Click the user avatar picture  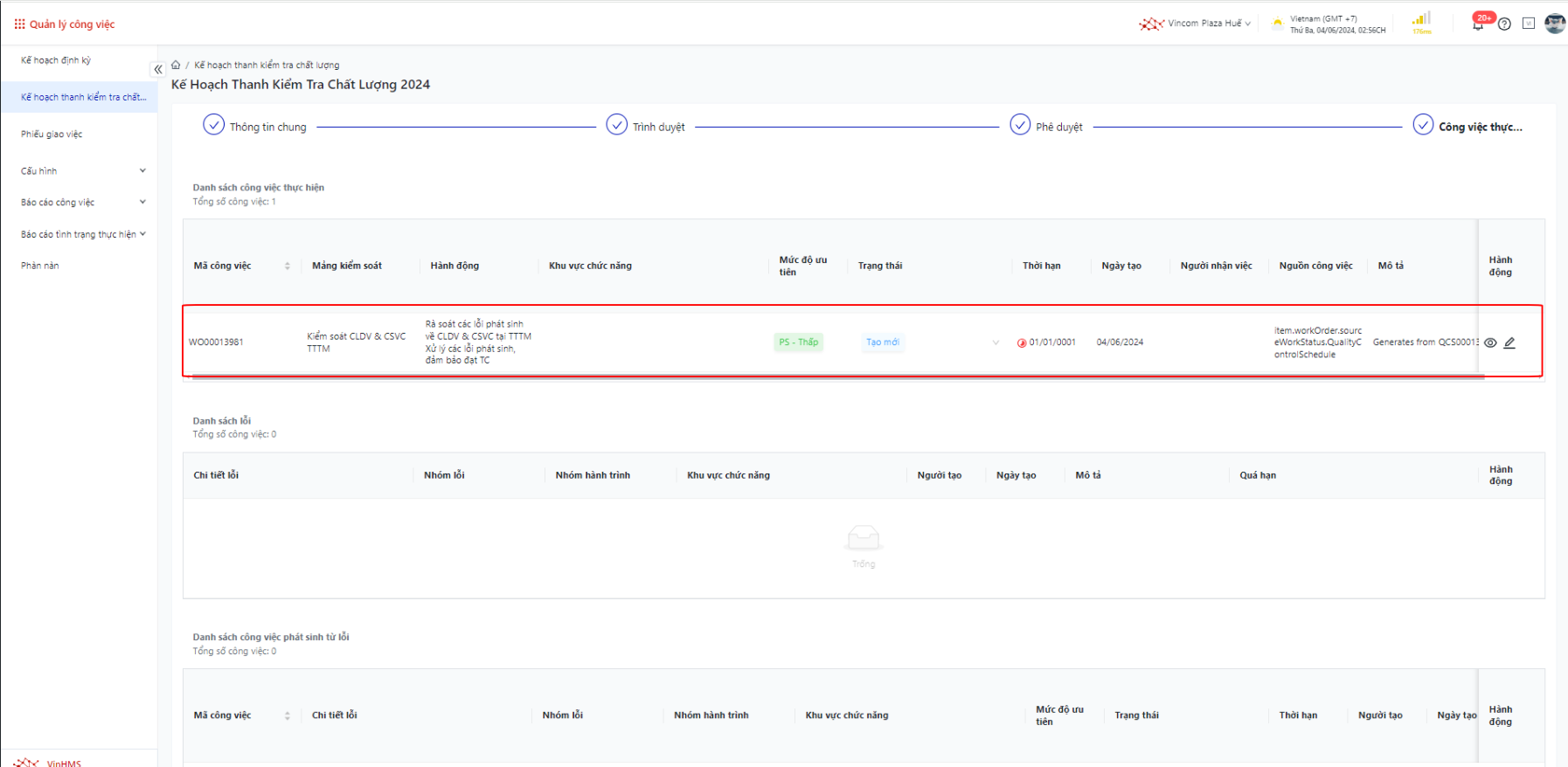click(x=1554, y=24)
